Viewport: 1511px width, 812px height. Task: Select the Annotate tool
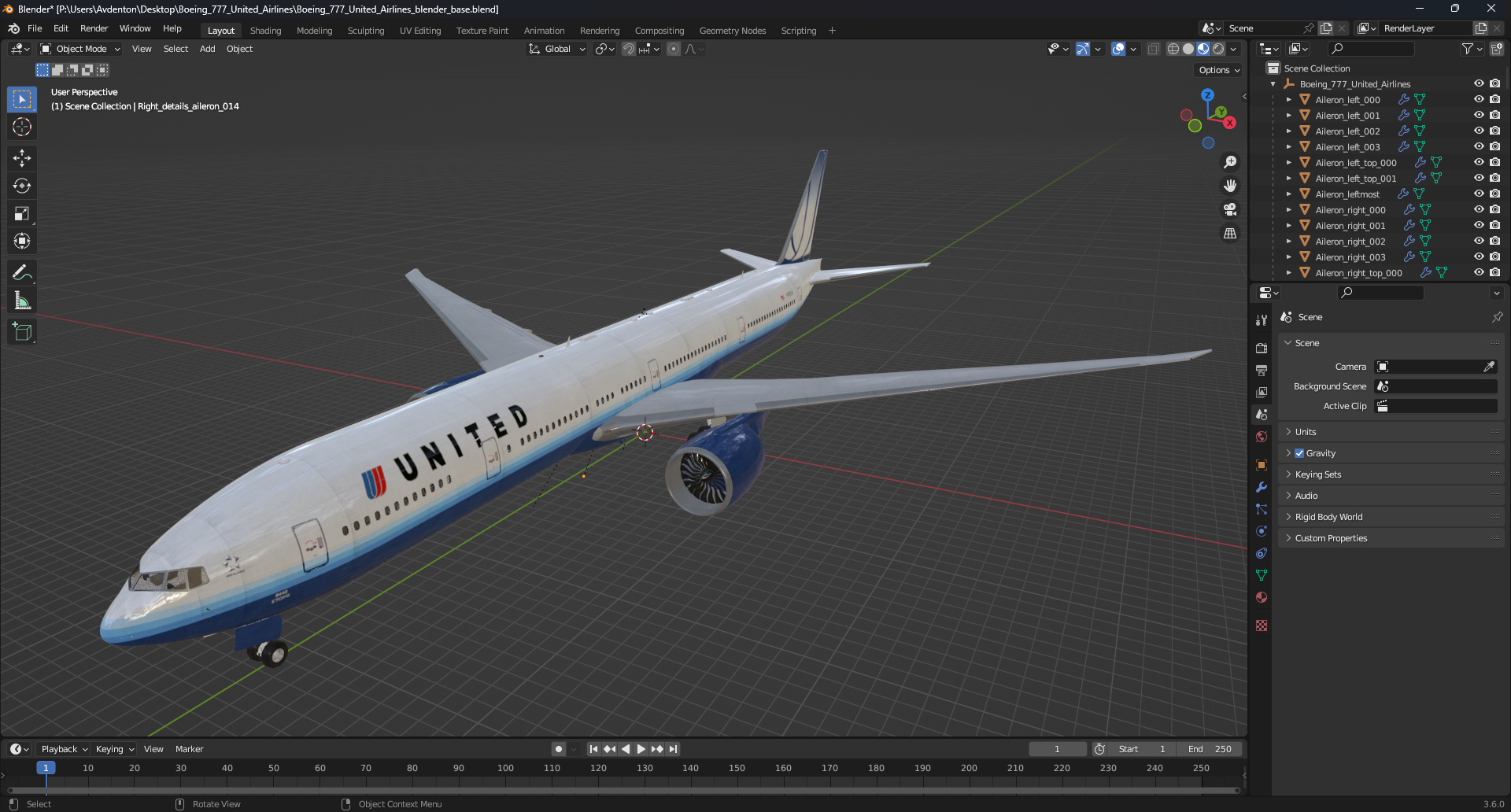22,273
